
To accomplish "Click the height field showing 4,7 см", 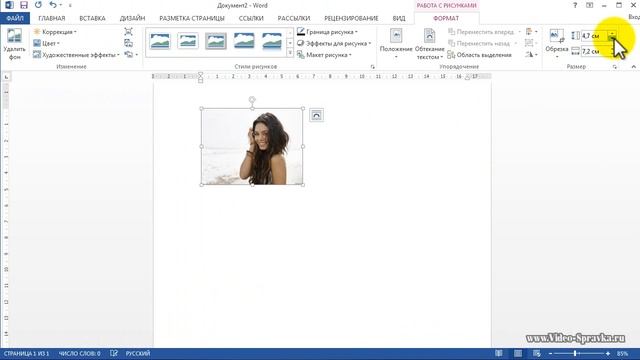I will (x=595, y=36).
